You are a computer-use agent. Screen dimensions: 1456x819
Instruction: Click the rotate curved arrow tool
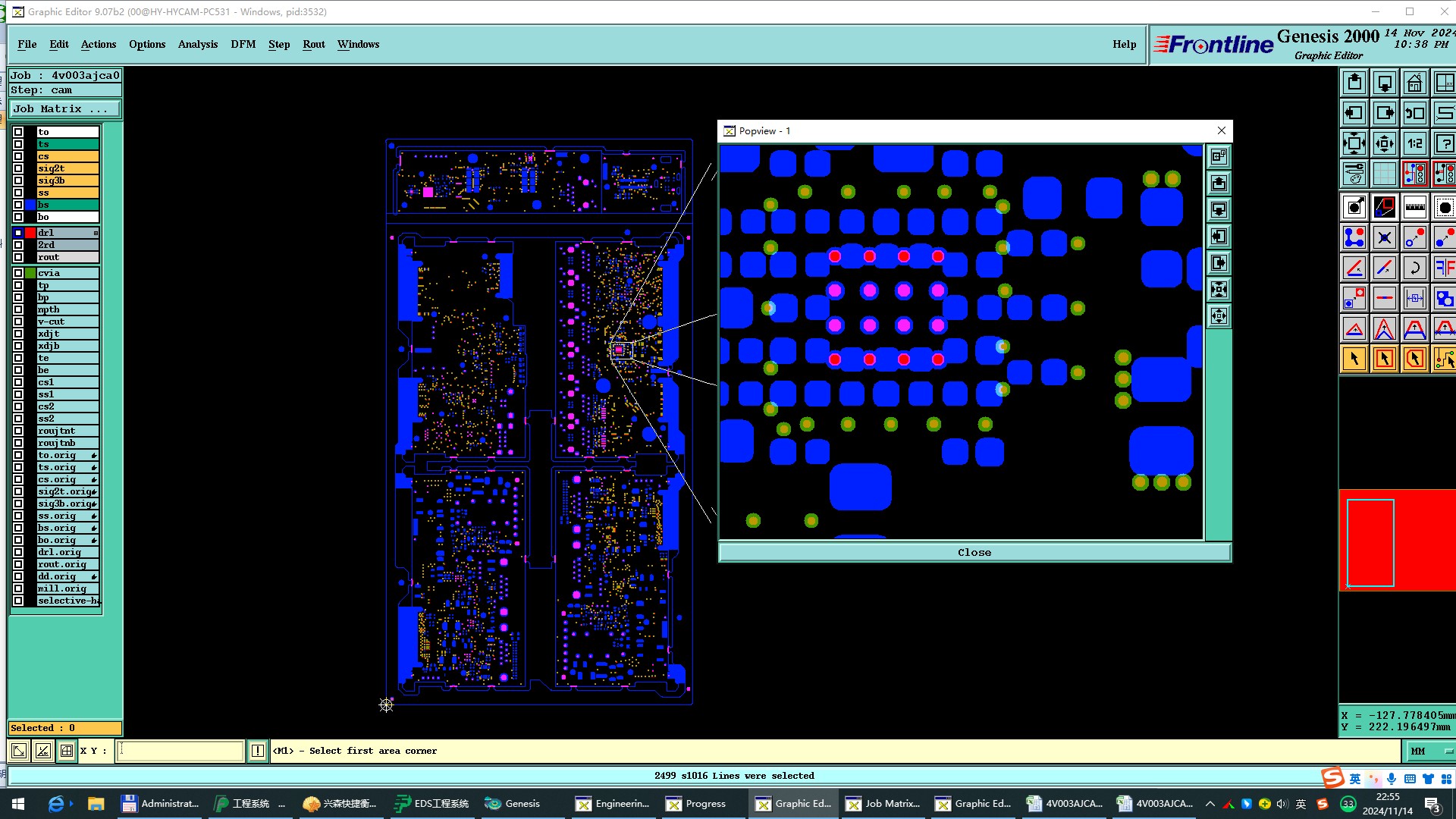pyautogui.click(x=1414, y=268)
